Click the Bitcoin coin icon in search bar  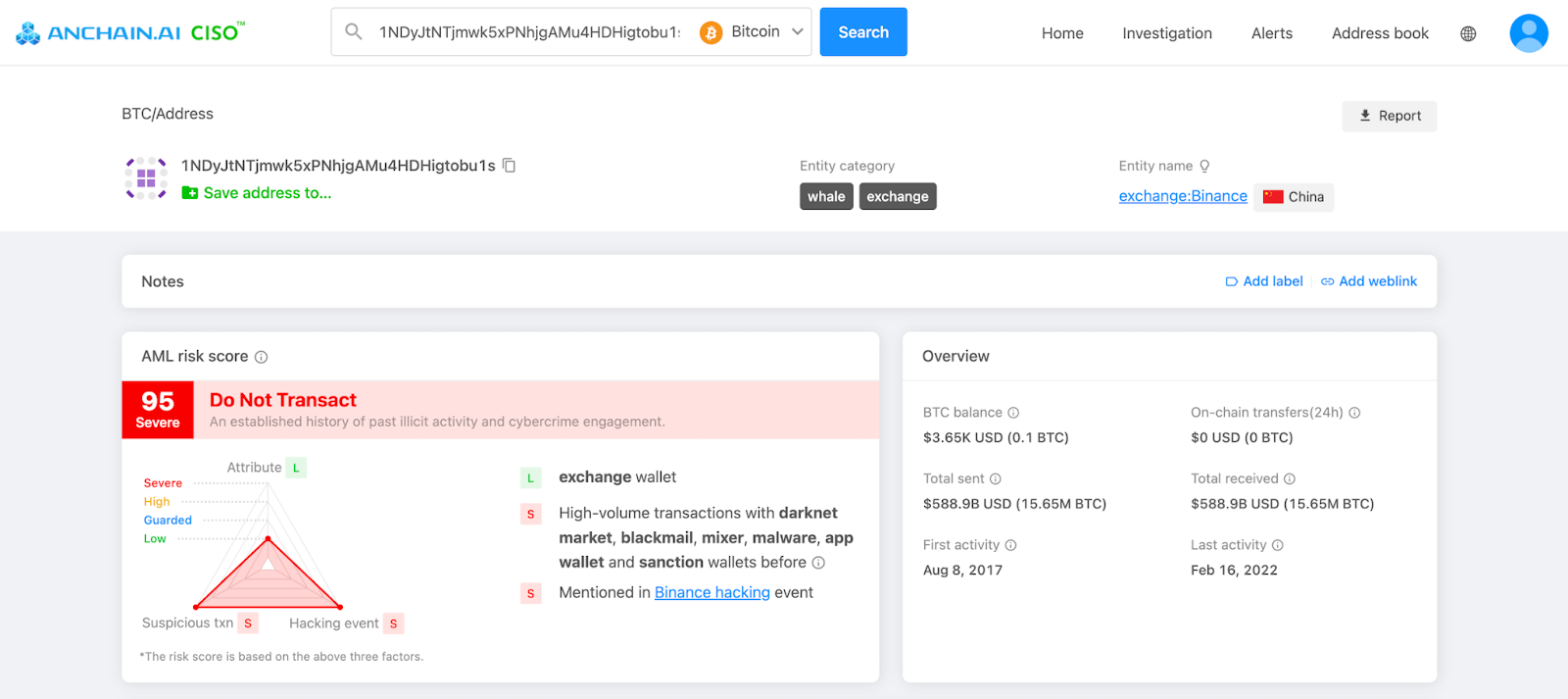[x=710, y=32]
